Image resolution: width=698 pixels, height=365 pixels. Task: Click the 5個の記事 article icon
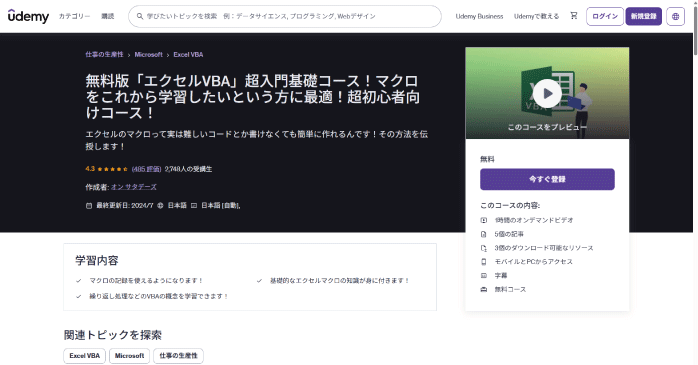[484, 234]
